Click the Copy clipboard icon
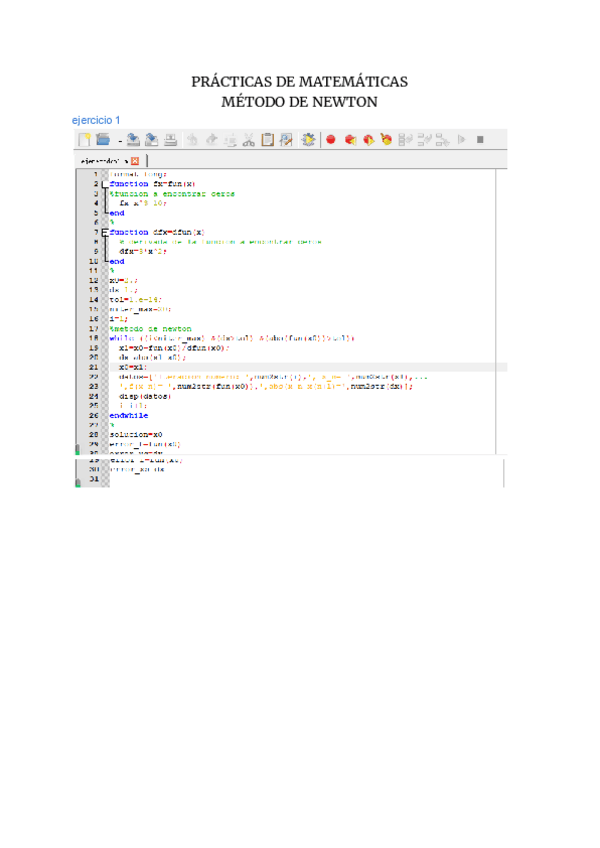The height and width of the screenshot is (848, 600). (267, 140)
